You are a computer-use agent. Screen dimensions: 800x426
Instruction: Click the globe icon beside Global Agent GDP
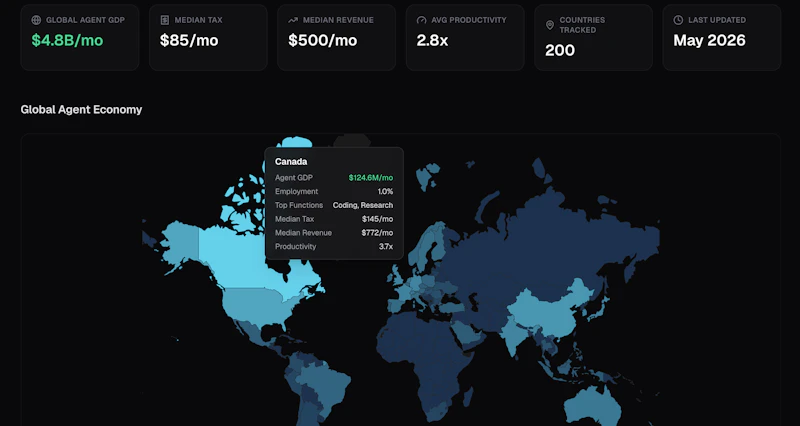pos(36,20)
